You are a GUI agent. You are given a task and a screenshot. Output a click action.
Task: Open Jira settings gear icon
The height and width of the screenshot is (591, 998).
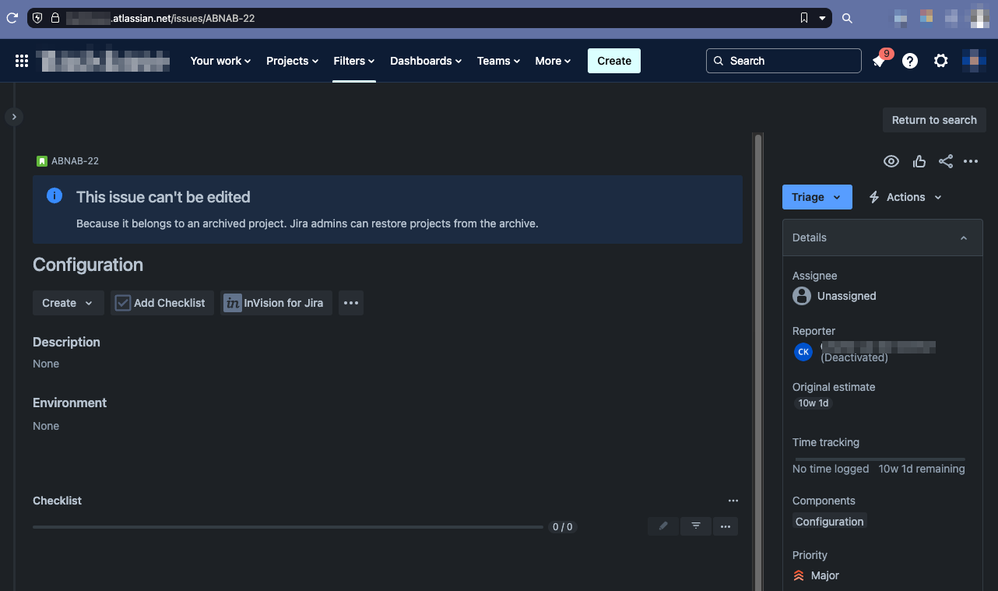940,60
